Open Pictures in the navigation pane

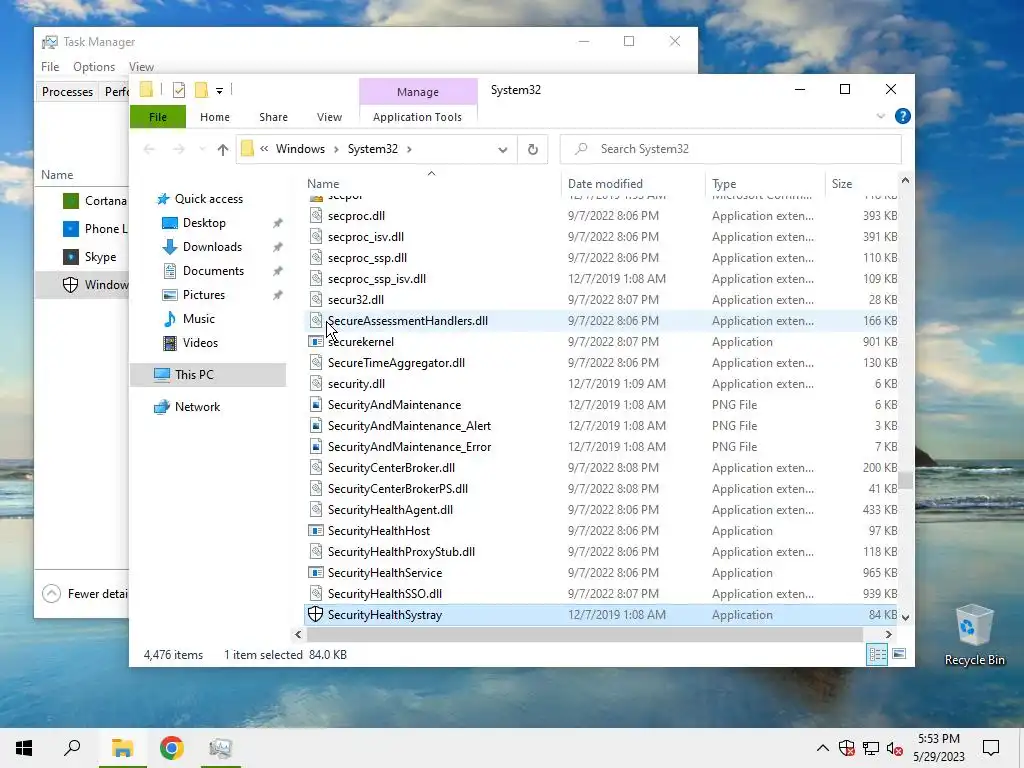(204, 295)
